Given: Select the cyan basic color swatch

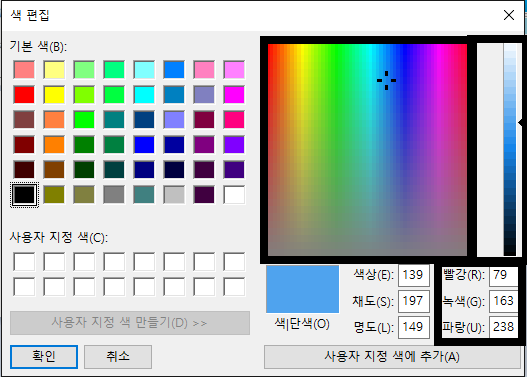Looking at the screenshot, I should point(144,94).
